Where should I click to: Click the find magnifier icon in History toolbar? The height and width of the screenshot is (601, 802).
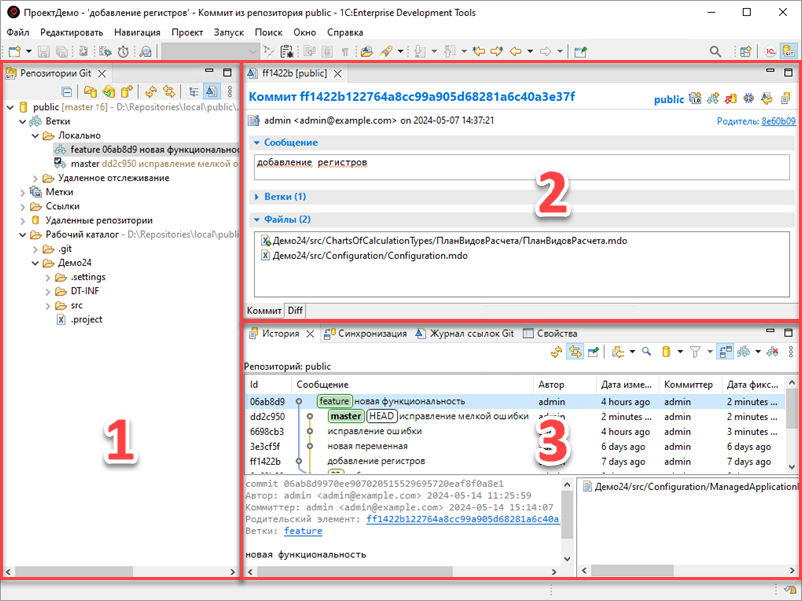[x=647, y=352]
